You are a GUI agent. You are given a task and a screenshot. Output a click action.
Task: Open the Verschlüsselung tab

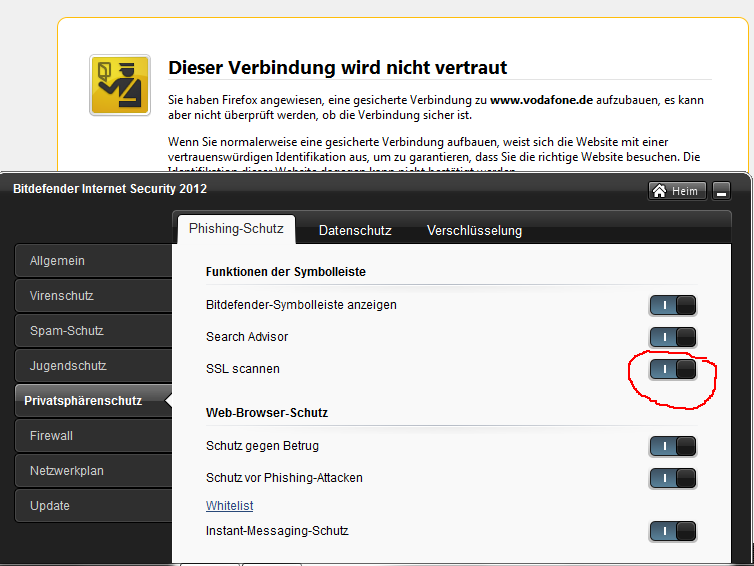coord(474,230)
